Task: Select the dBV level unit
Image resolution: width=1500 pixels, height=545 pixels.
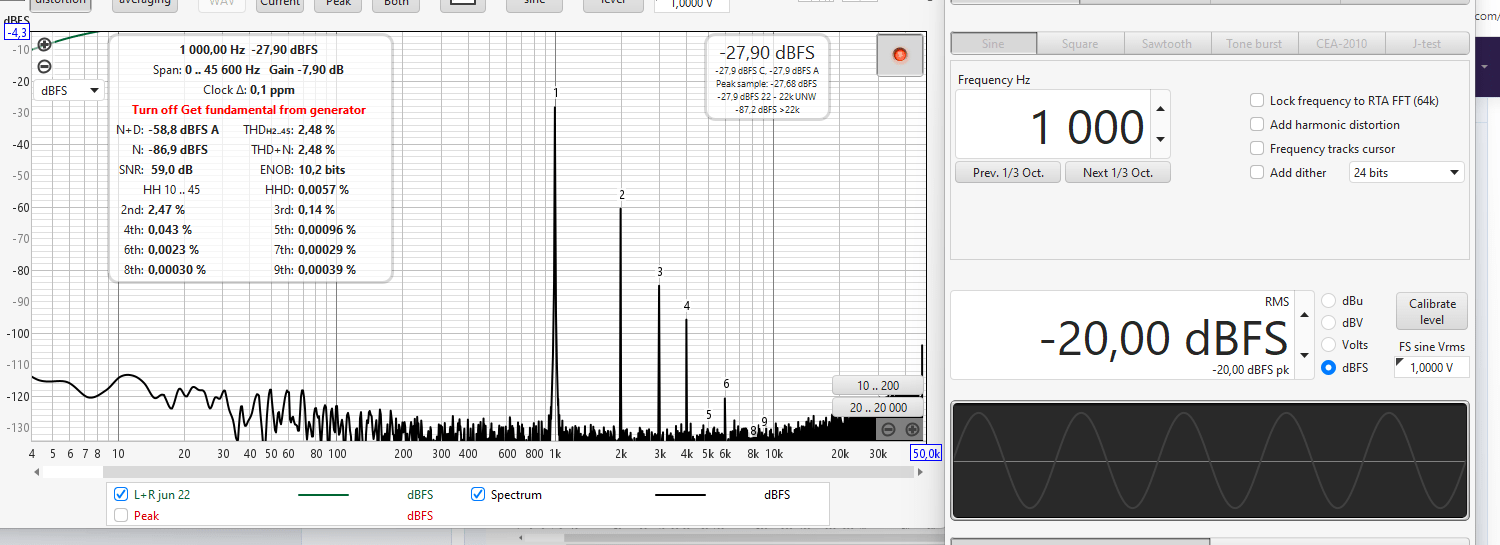Action: click(x=1329, y=323)
